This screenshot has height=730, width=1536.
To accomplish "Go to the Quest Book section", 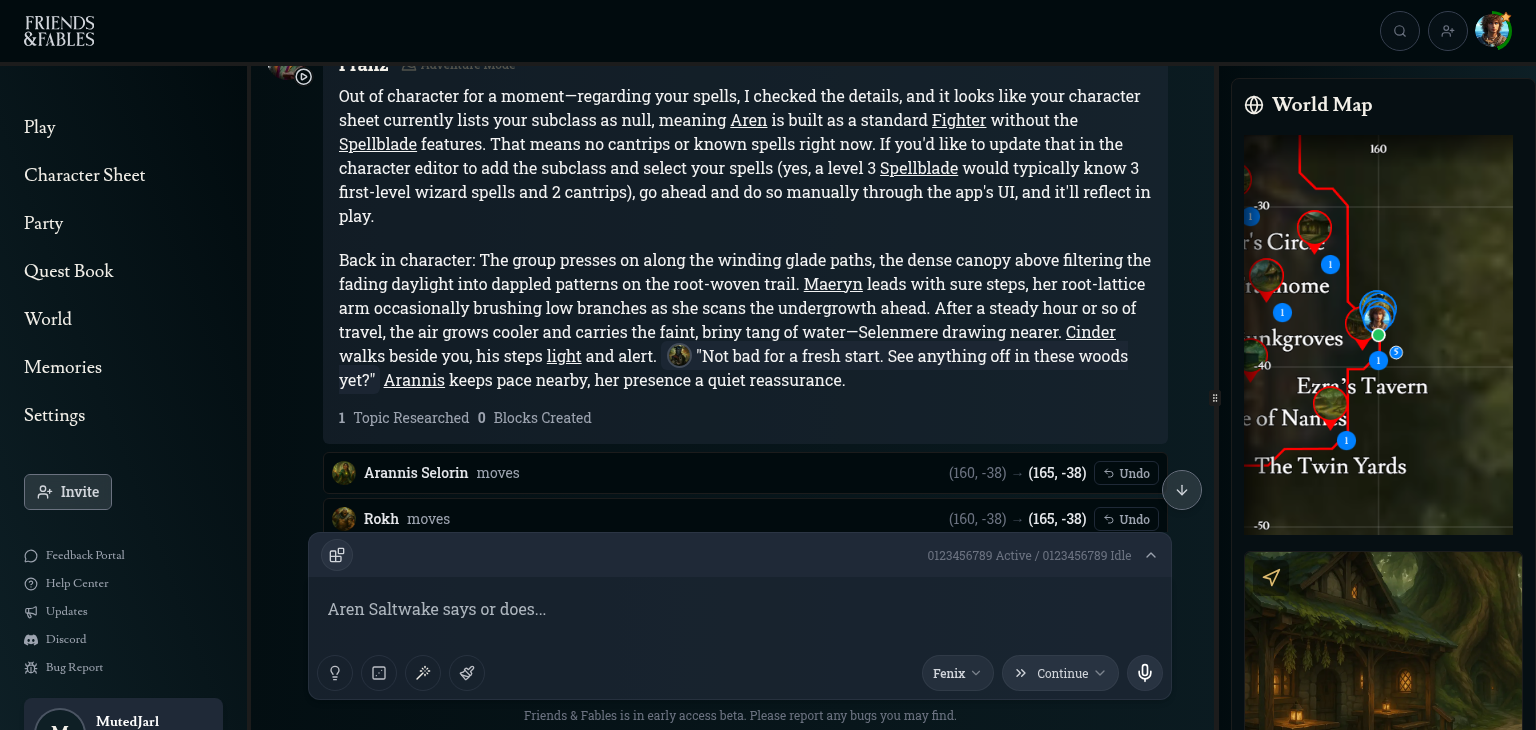I will pos(69,271).
